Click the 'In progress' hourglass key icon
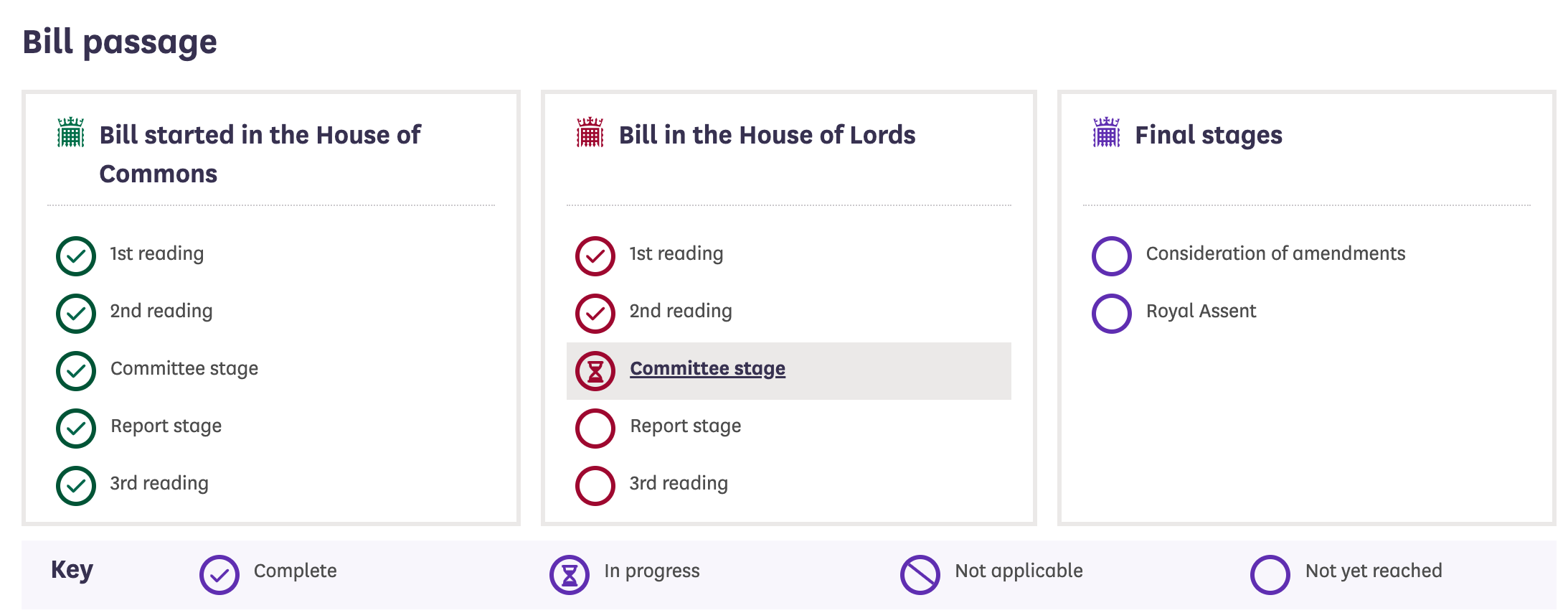 pyautogui.click(x=570, y=575)
